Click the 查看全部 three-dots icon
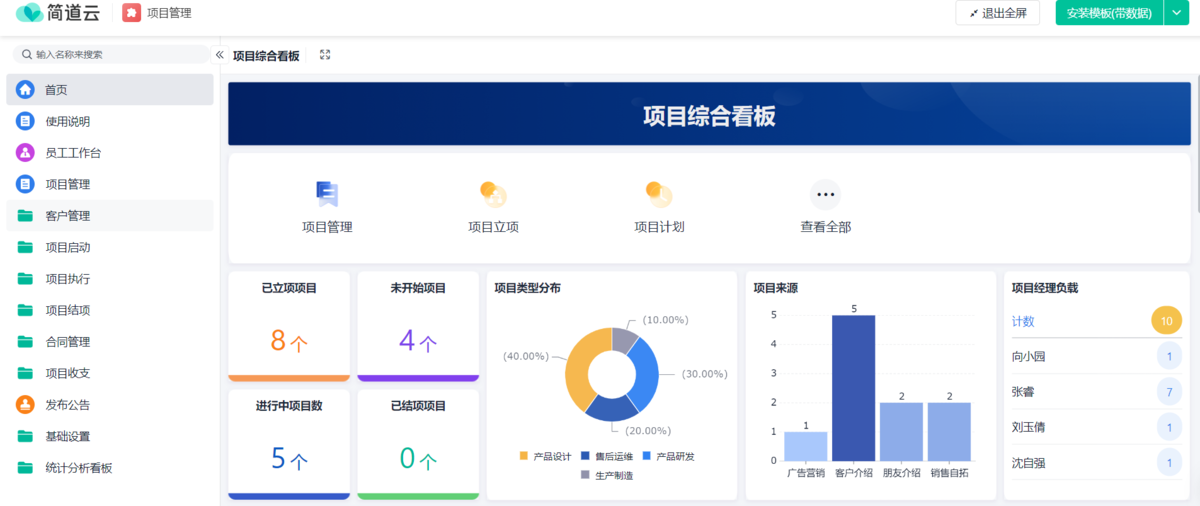The height and width of the screenshot is (506, 1200). pos(825,194)
